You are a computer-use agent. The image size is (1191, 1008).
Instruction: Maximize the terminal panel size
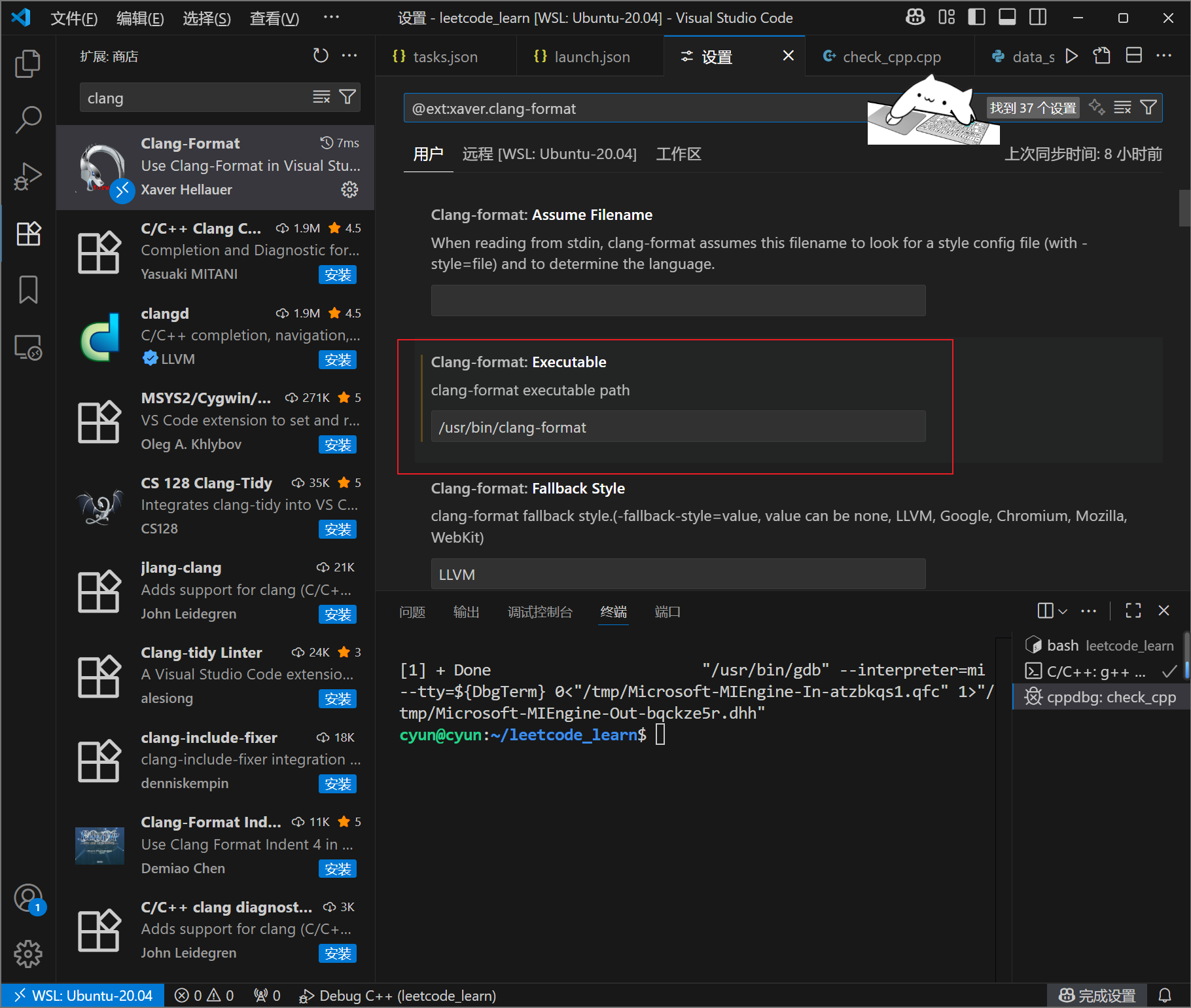pos(1133,611)
